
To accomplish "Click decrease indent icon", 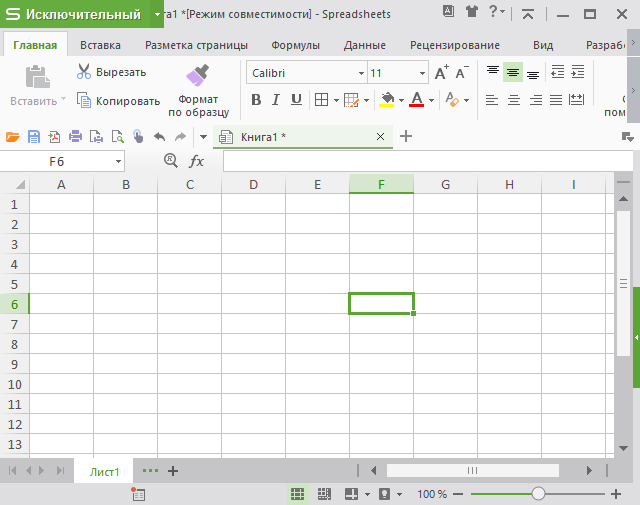I will 557,72.
